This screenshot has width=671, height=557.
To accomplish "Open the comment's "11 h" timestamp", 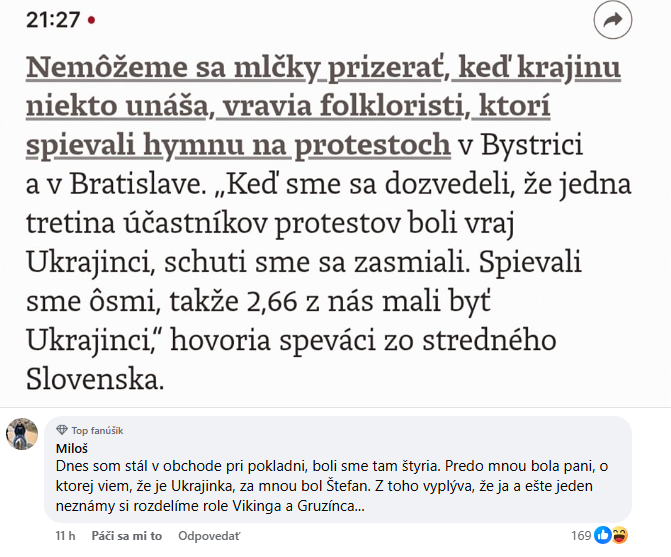I will coord(66,536).
